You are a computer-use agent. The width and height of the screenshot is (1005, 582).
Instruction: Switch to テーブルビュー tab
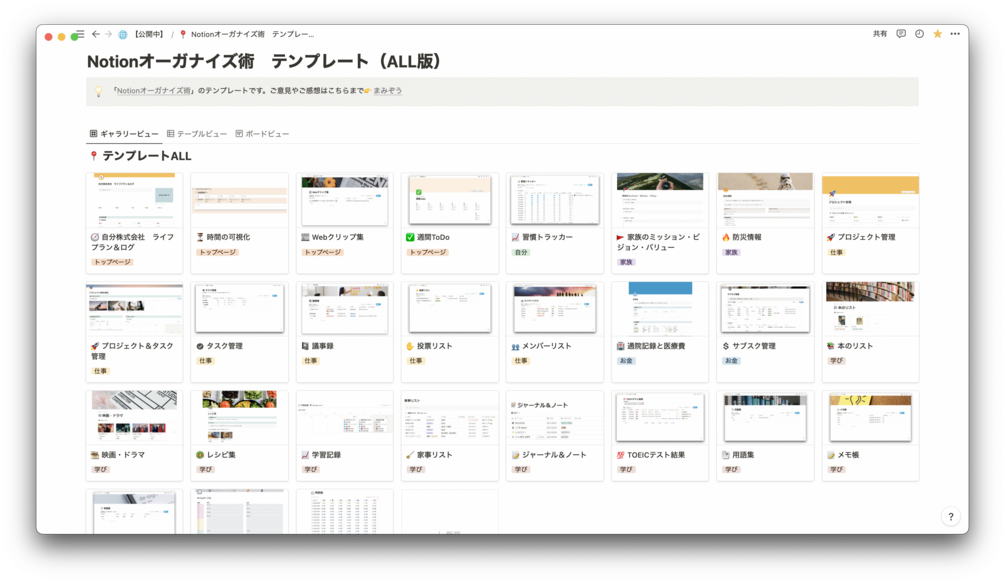[197, 134]
